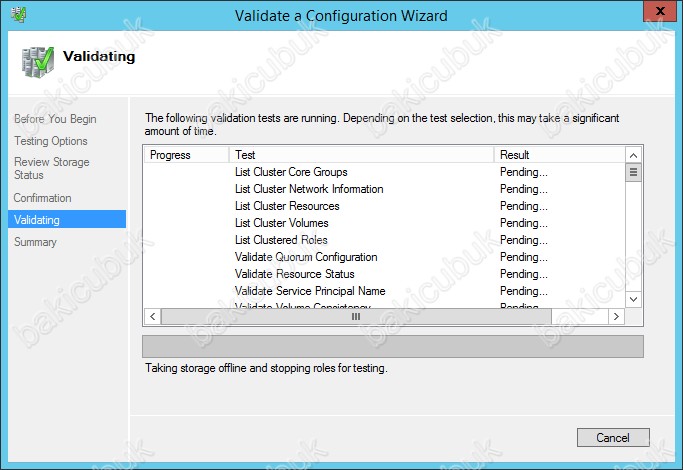683x470 pixels.
Task: Click Pending result for List Cluster Core Groups
Action: (x=524, y=172)
